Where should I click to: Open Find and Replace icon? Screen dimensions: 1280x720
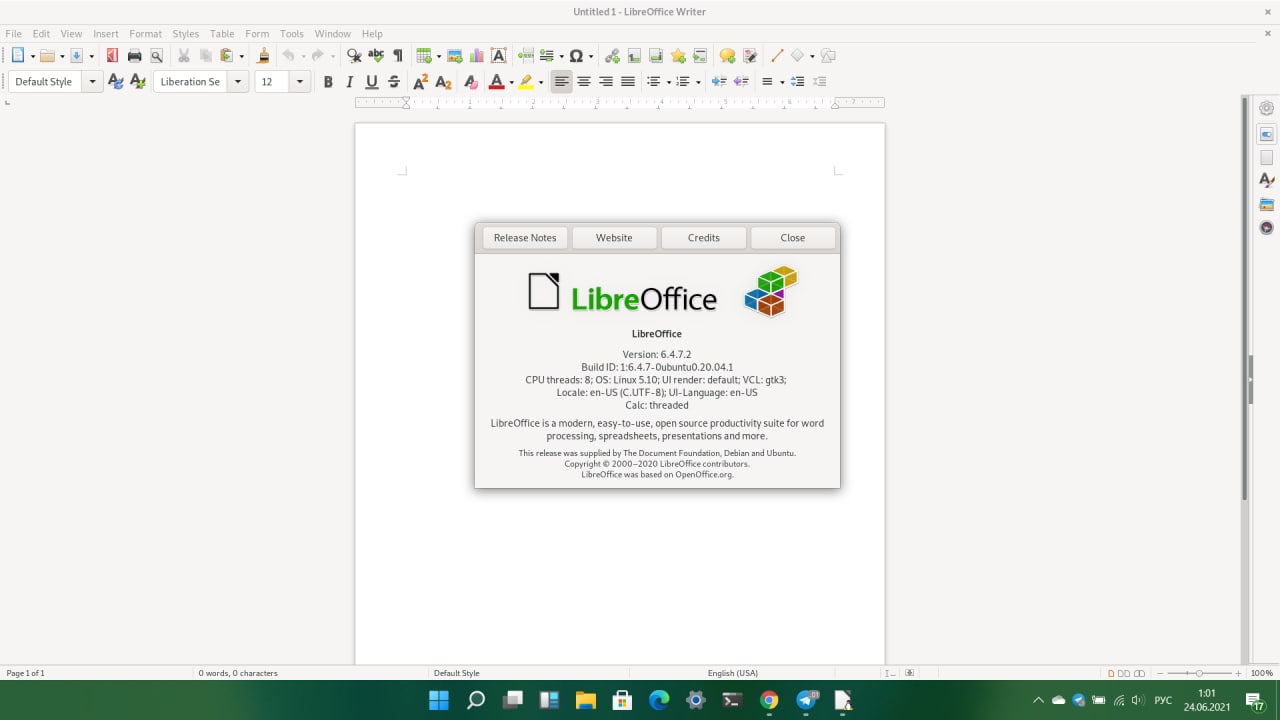tap(354, 56)
